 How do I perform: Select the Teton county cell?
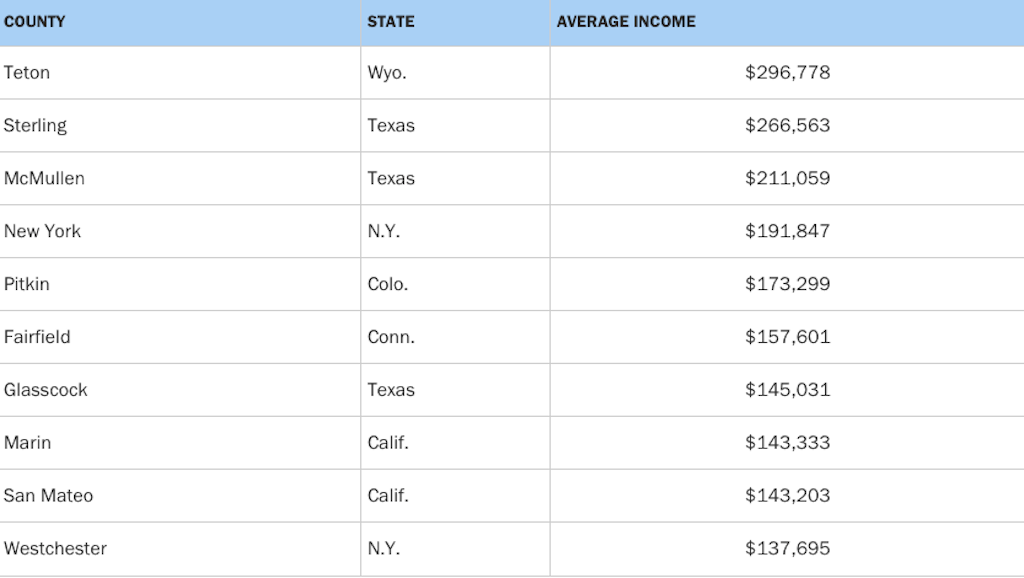[x=27, y=73]
